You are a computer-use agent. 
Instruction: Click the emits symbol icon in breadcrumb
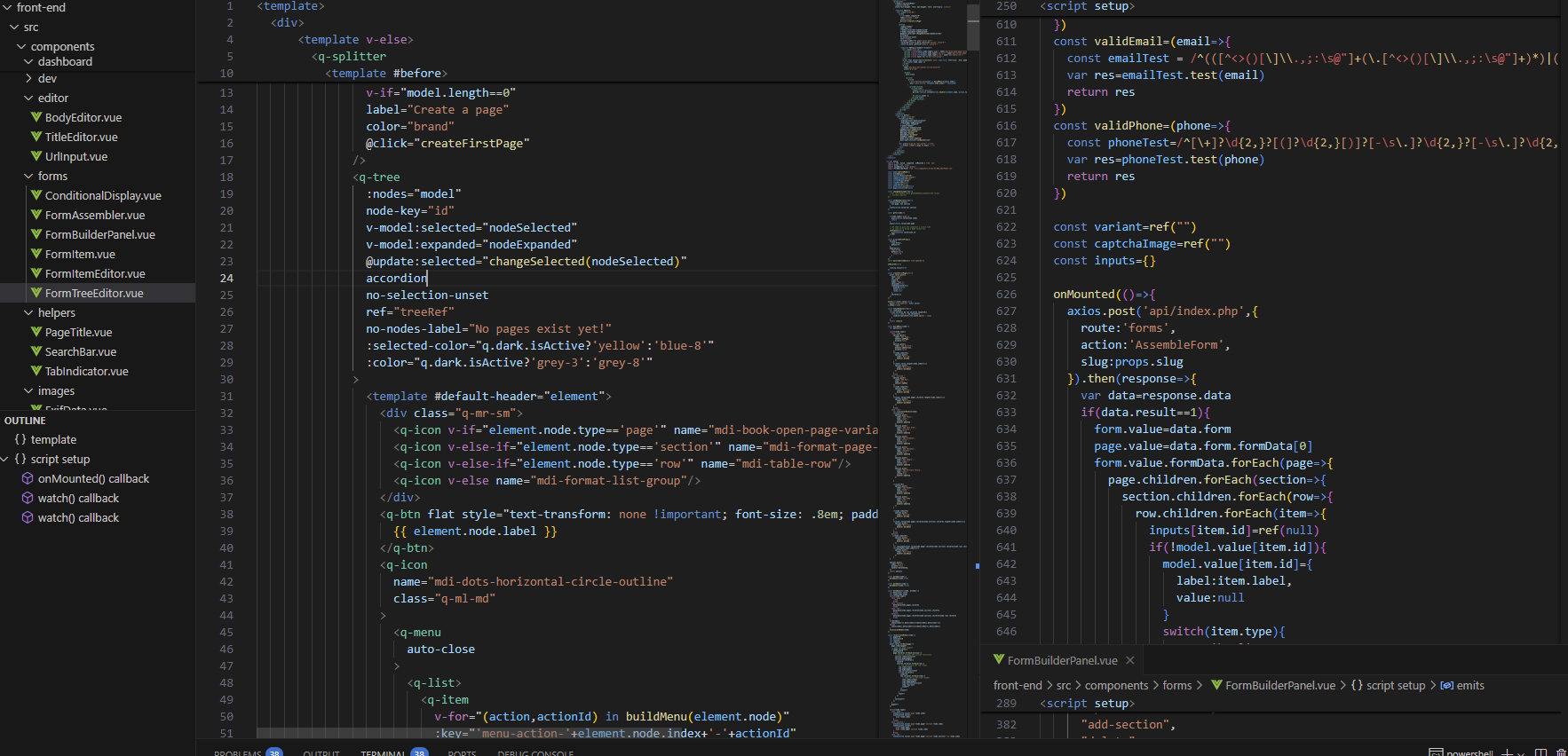[x=1446, y=685]
